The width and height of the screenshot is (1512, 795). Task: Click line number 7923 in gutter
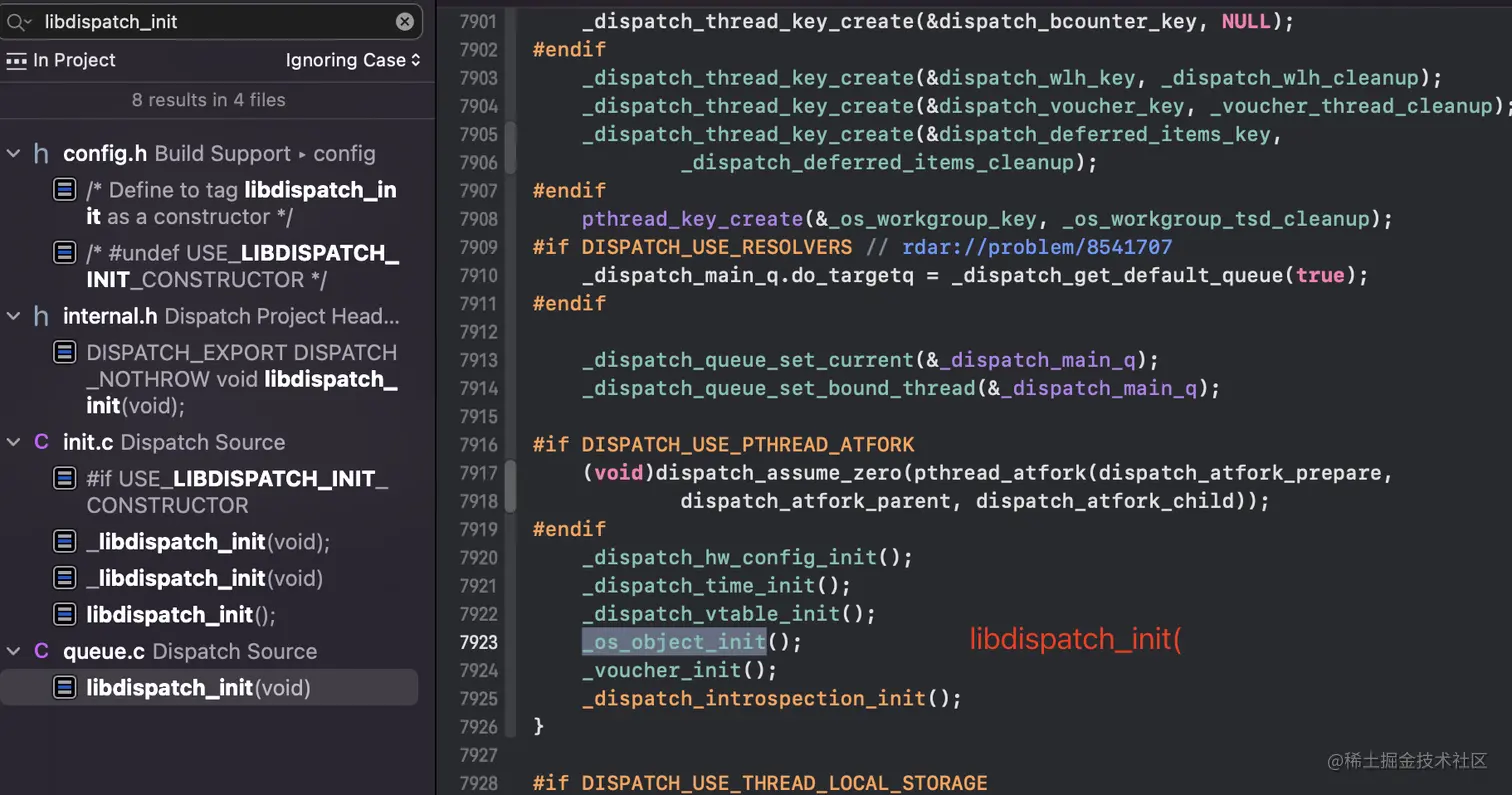[478, 642]
